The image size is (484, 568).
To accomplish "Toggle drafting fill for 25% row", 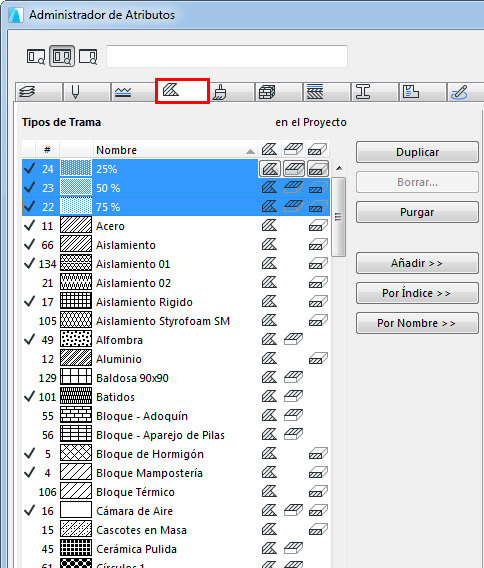I will (x=270, y=169).
